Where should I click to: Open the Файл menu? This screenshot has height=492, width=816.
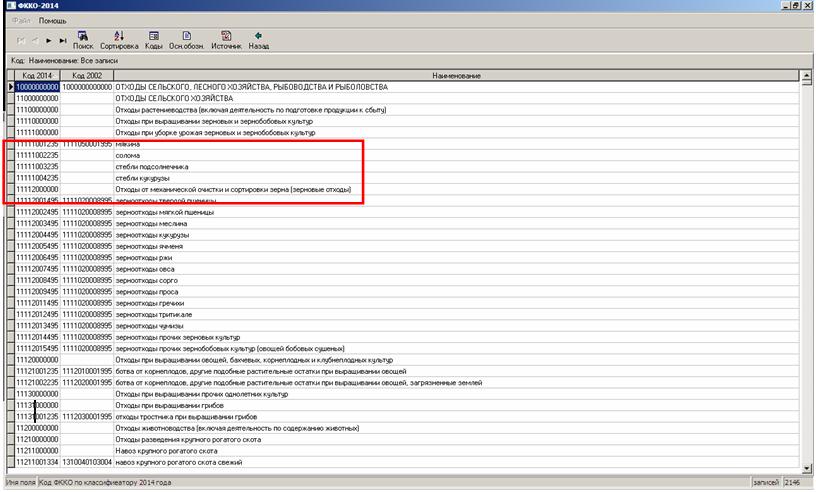(21, 20)
